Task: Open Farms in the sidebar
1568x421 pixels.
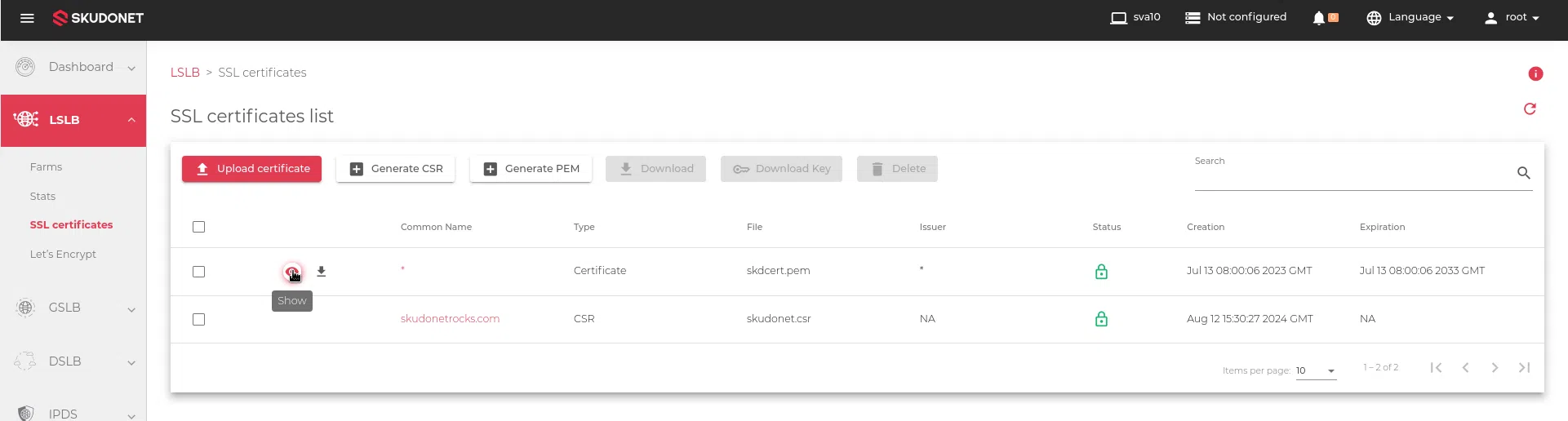Action: 46,167
